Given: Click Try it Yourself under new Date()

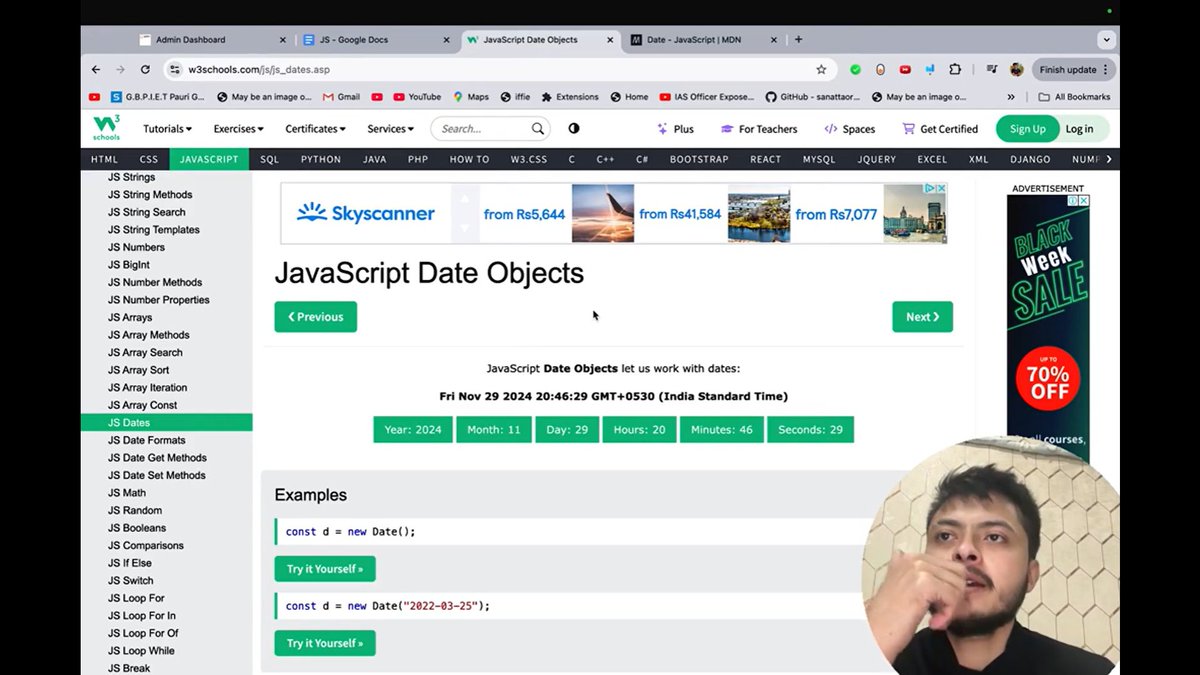Looking at the screenshot, I should coord(325,569).
